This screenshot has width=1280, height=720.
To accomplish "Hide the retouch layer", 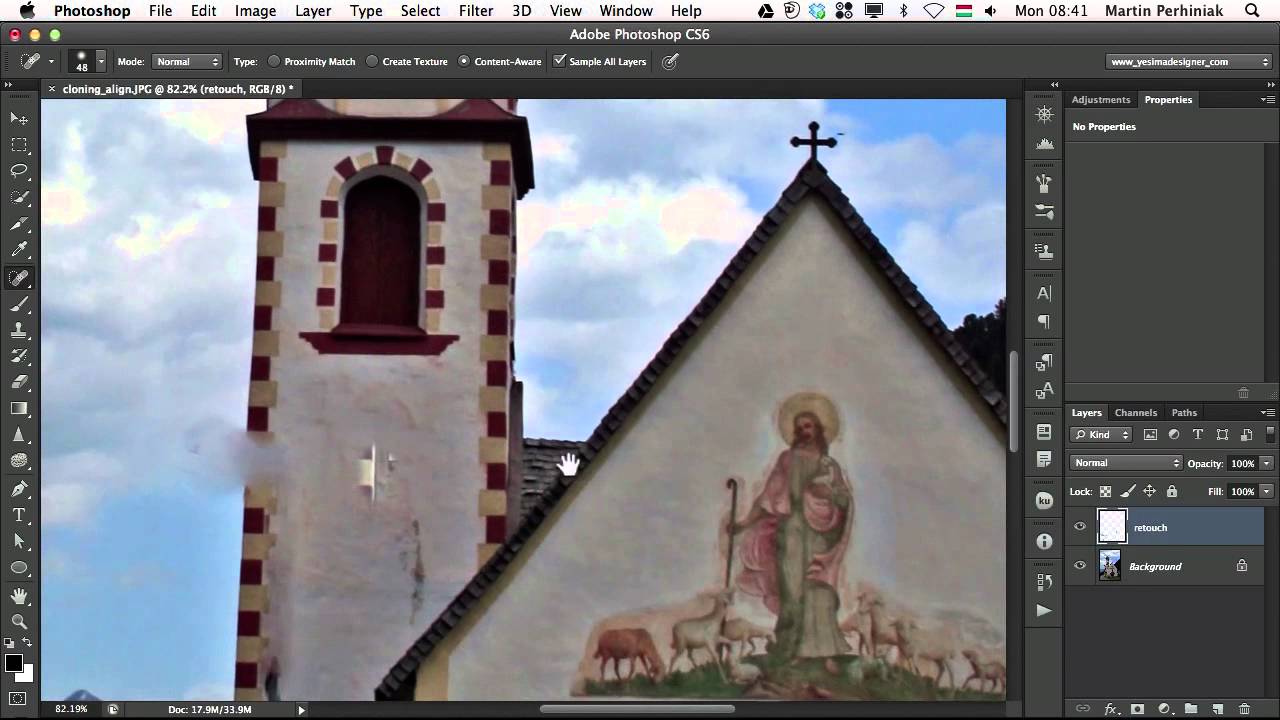I will pos(1080,527).
